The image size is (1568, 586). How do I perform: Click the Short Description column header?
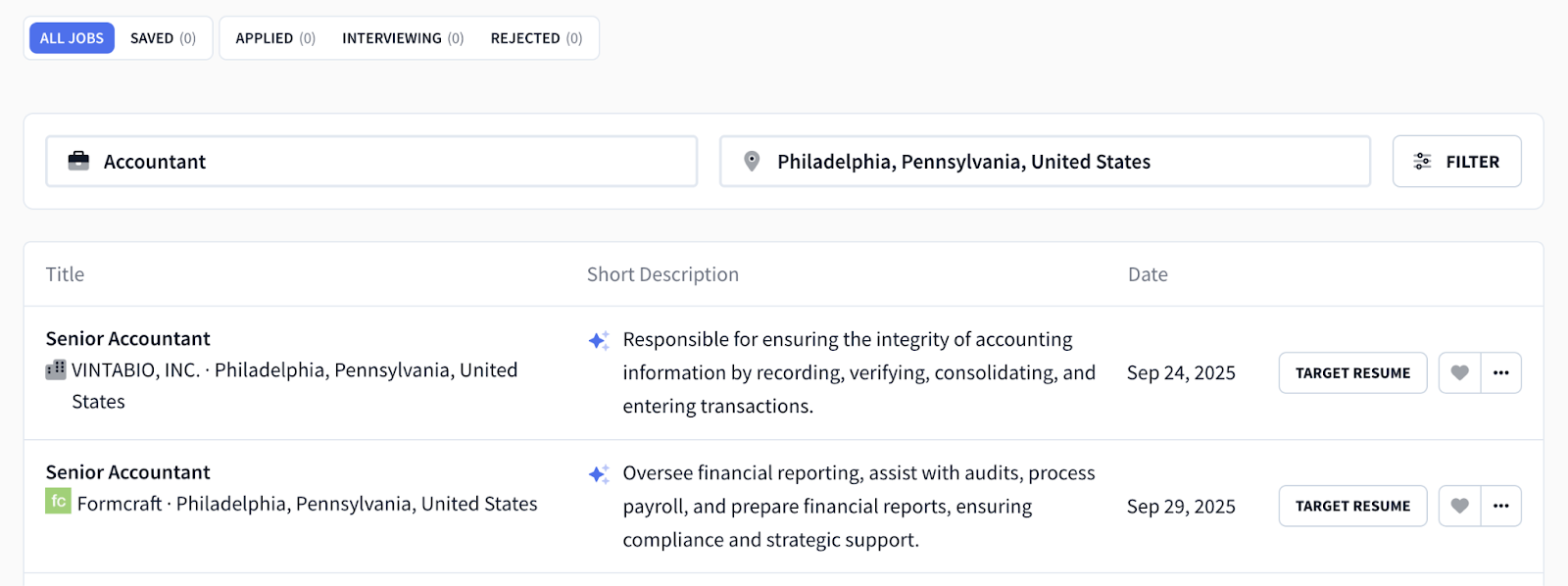click(662, 274)
